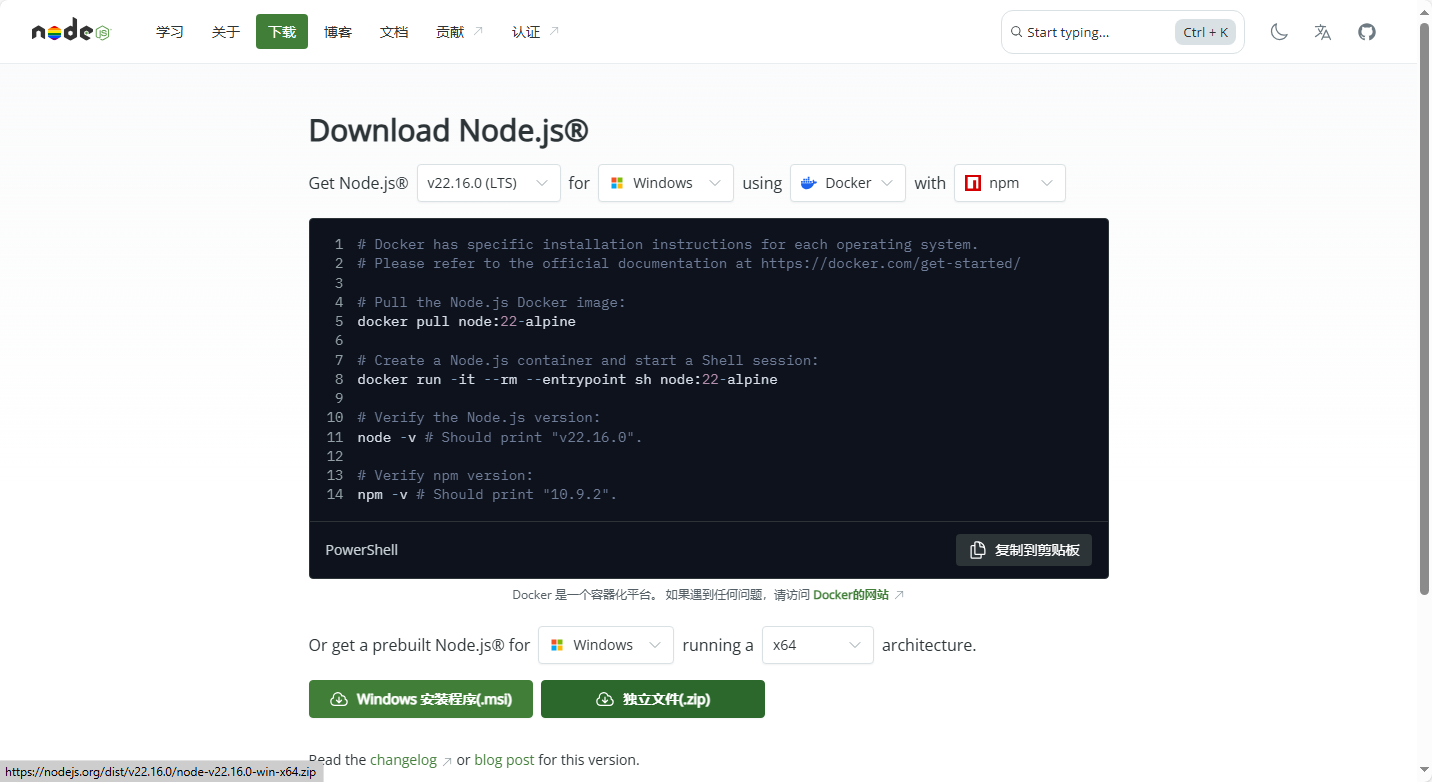Screen dimensions: 1432x782
Task: Click the download icon on .zip button
Action: pos(605,699)
